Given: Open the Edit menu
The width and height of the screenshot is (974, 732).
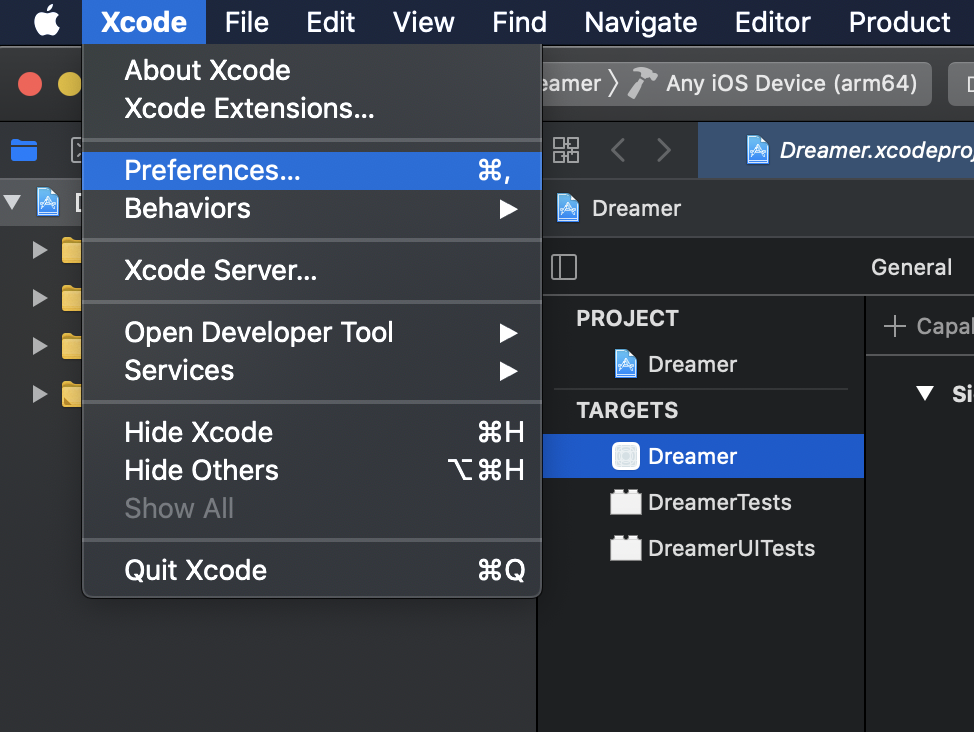Looking at the screenshot, I should click(330, 22).
